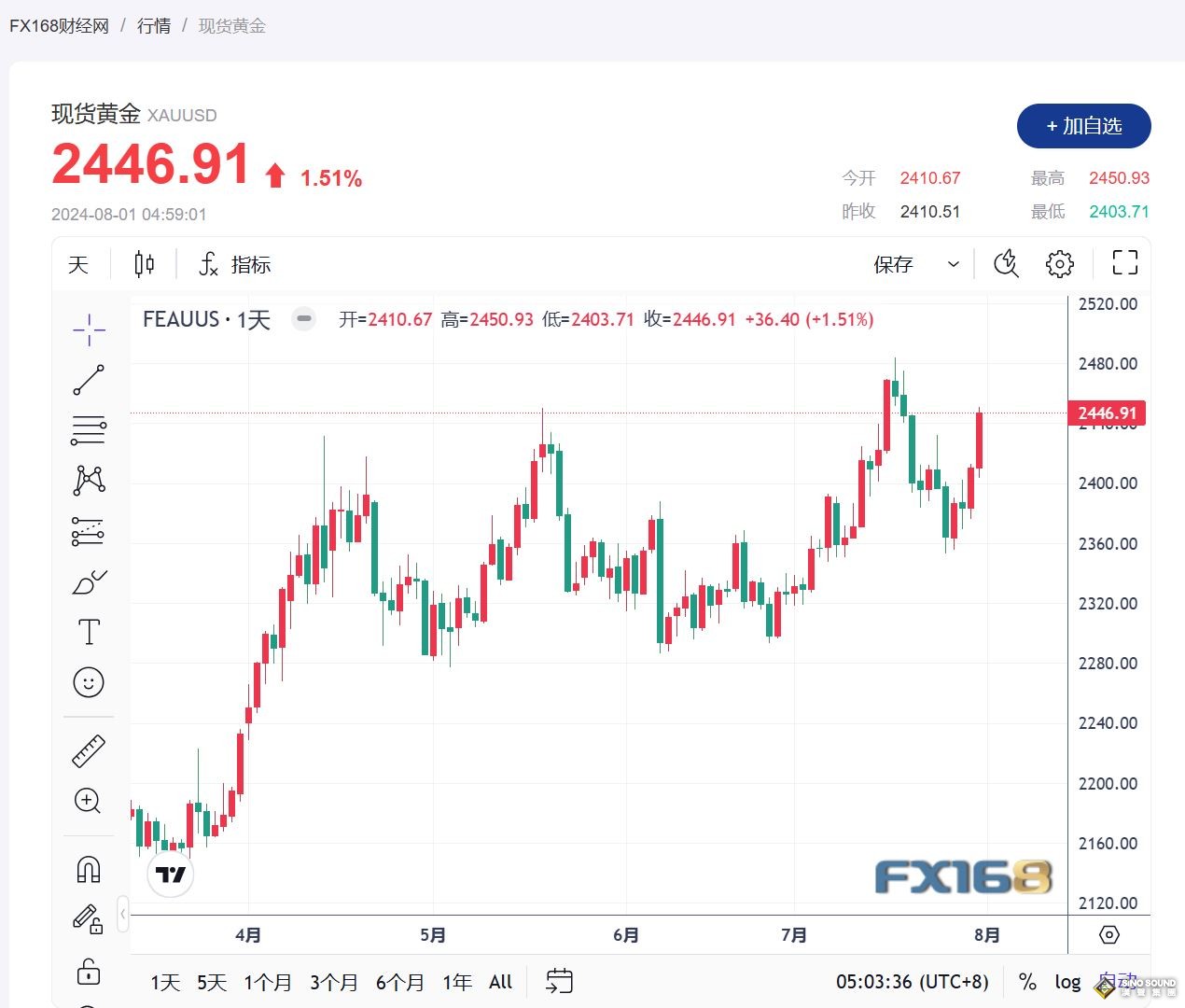Expand the save dropdown arrow
The width and height of the screenshot is (1185, 1008).
click(953, 264)
